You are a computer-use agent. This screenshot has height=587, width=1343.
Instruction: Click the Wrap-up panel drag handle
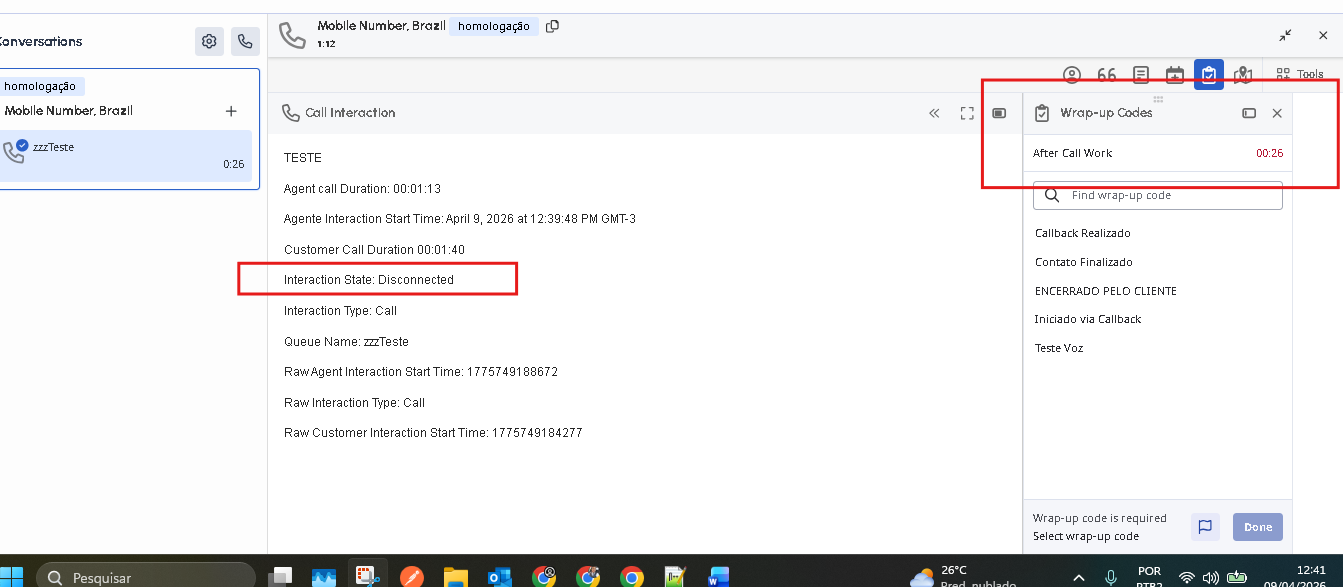click(x=1158, y=98)
